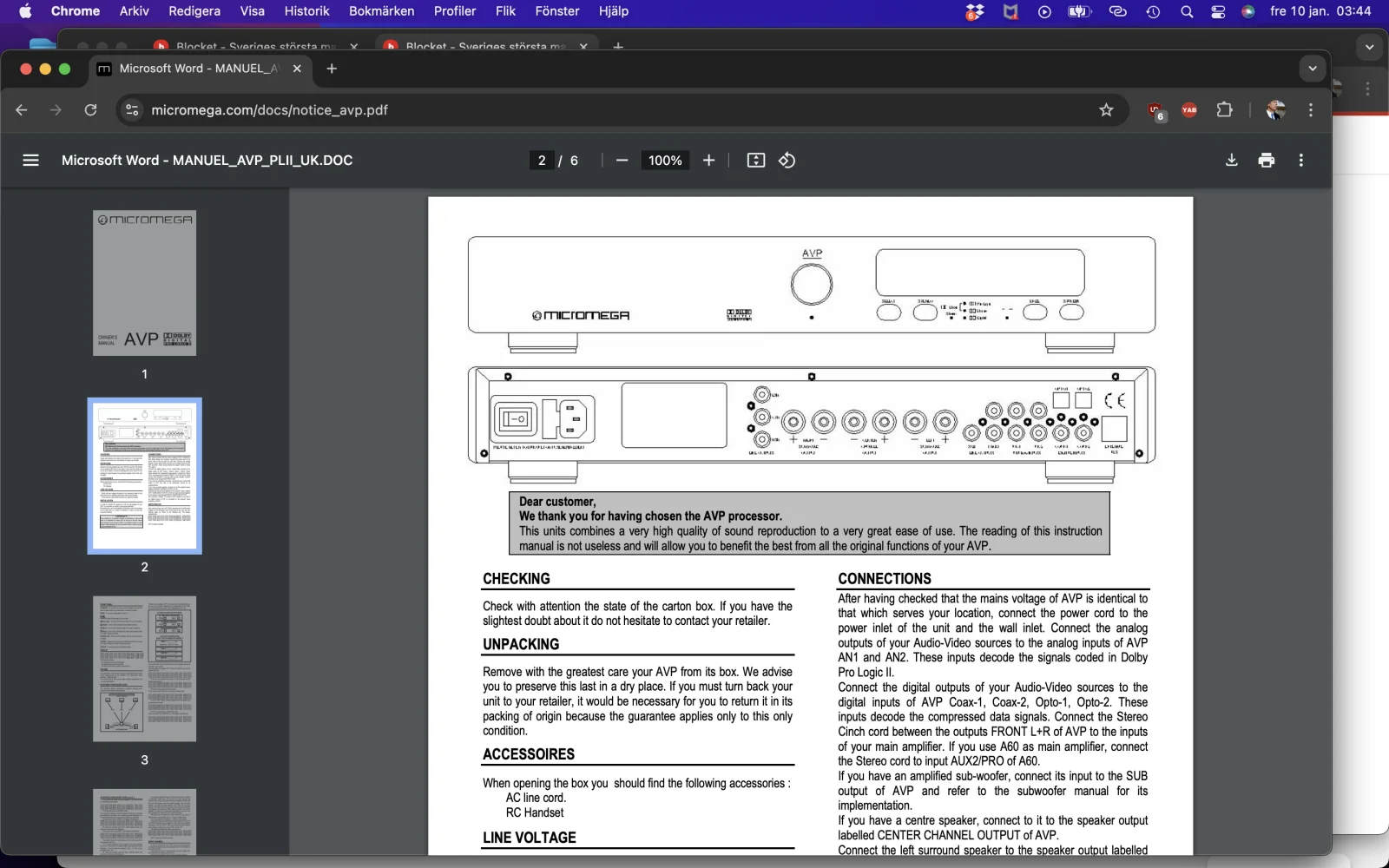Zoom out with the minus button
The image size is (1389, 868).
(622, 161)
